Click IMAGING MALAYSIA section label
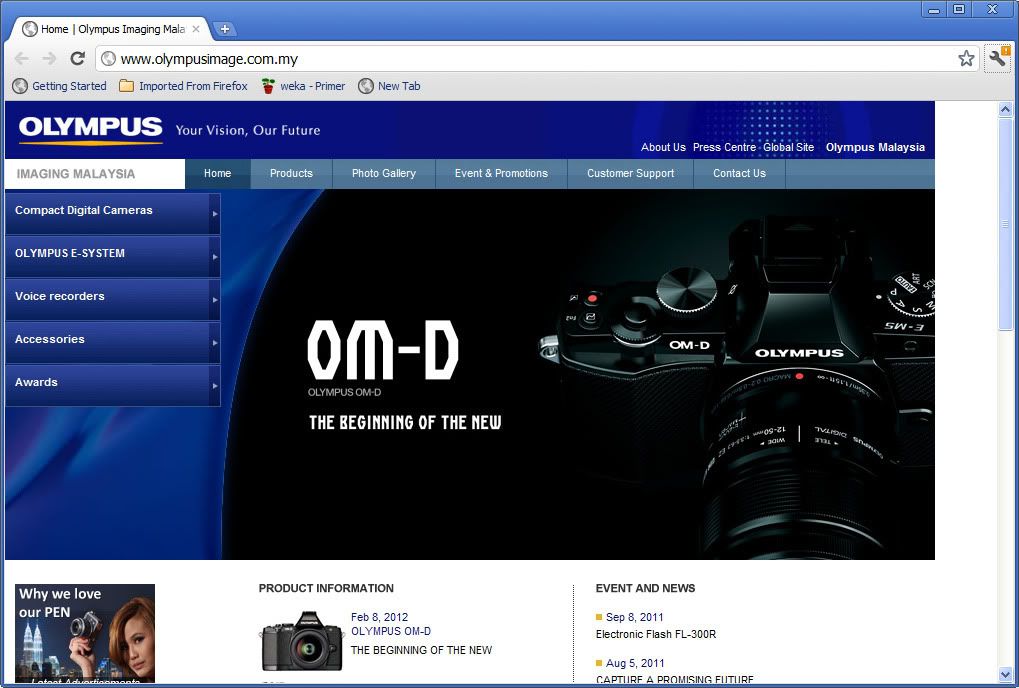The image size is (1019, 688). point(76,174)
